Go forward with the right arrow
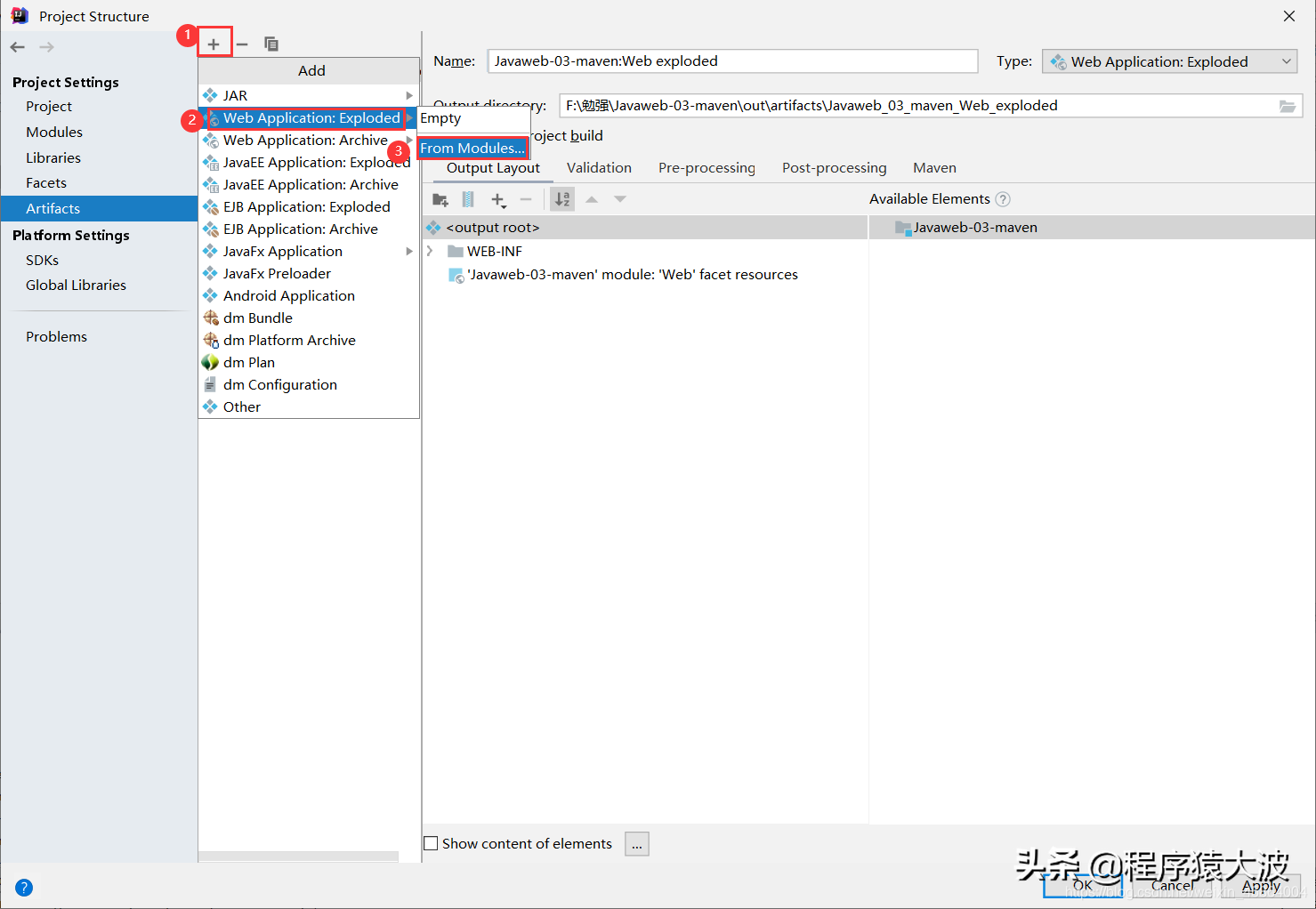 47,47
